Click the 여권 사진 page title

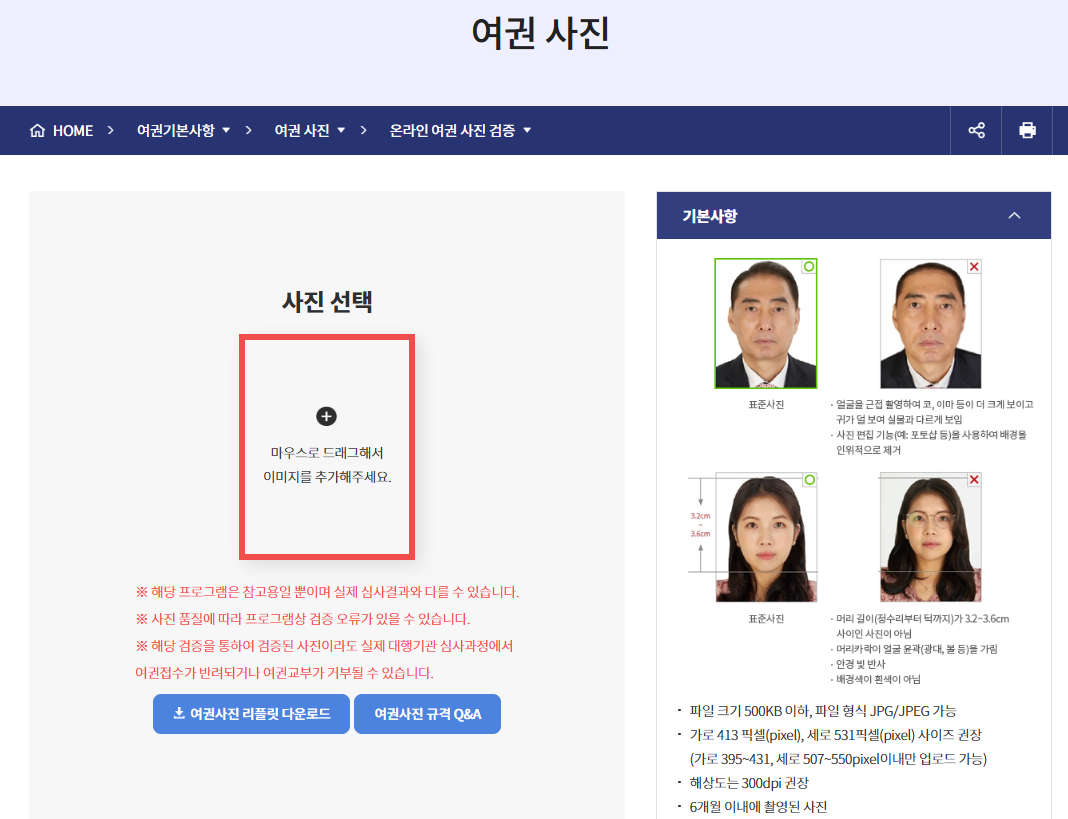(x=540, y=33)
